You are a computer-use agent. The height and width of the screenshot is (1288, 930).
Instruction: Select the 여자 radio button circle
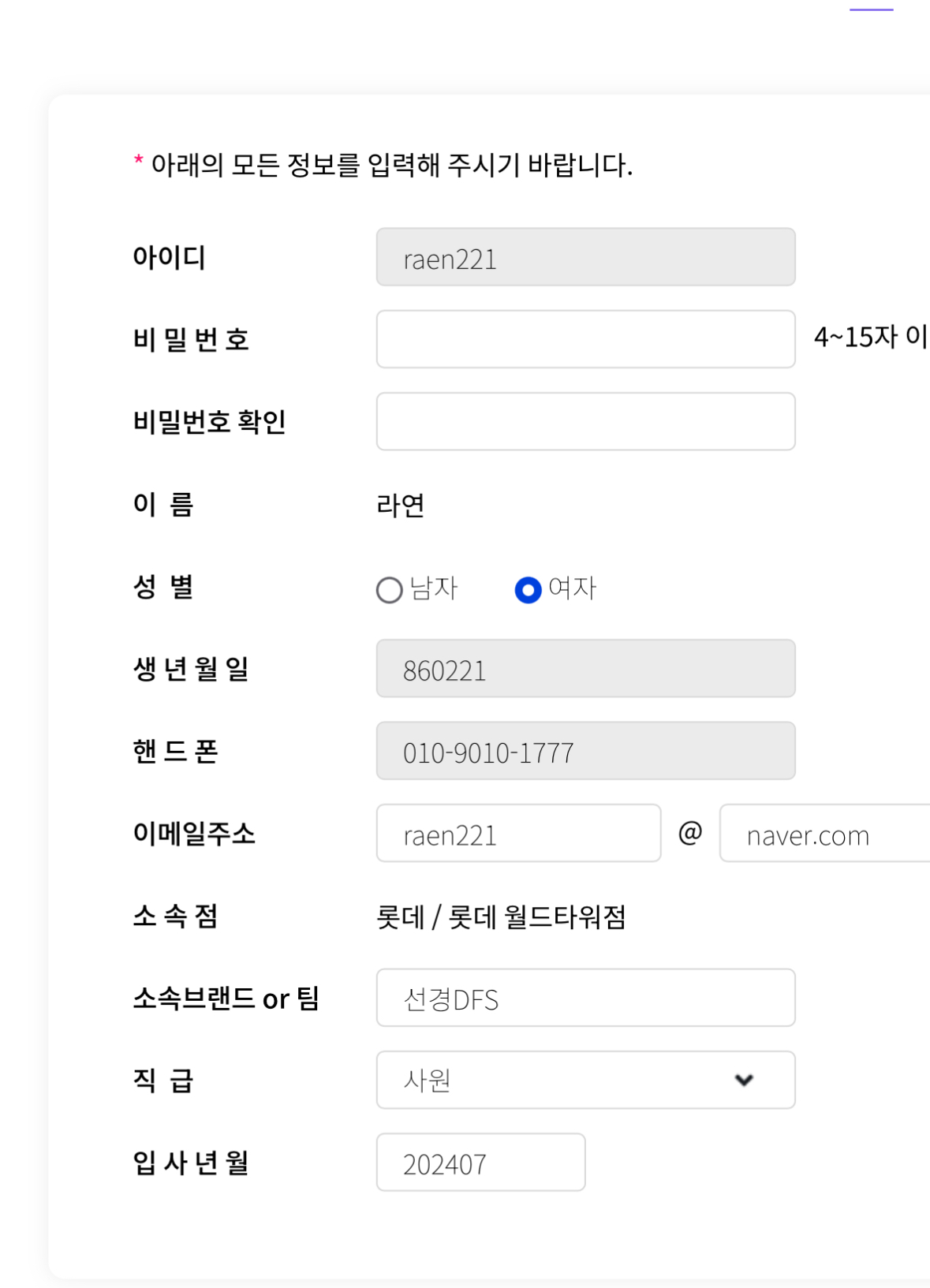tap(528, 590)
